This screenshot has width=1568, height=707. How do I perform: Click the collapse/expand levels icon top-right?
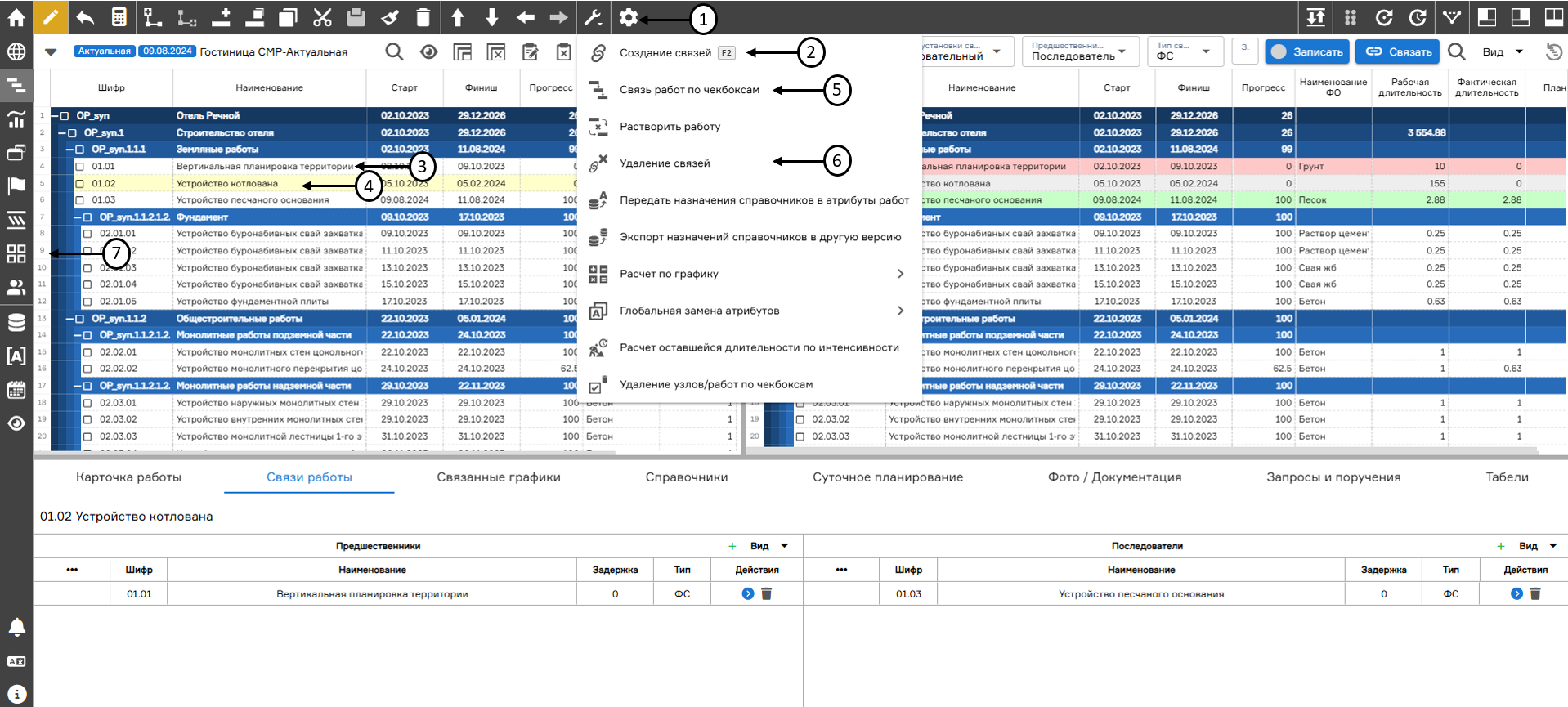(x=1316, y=17)
